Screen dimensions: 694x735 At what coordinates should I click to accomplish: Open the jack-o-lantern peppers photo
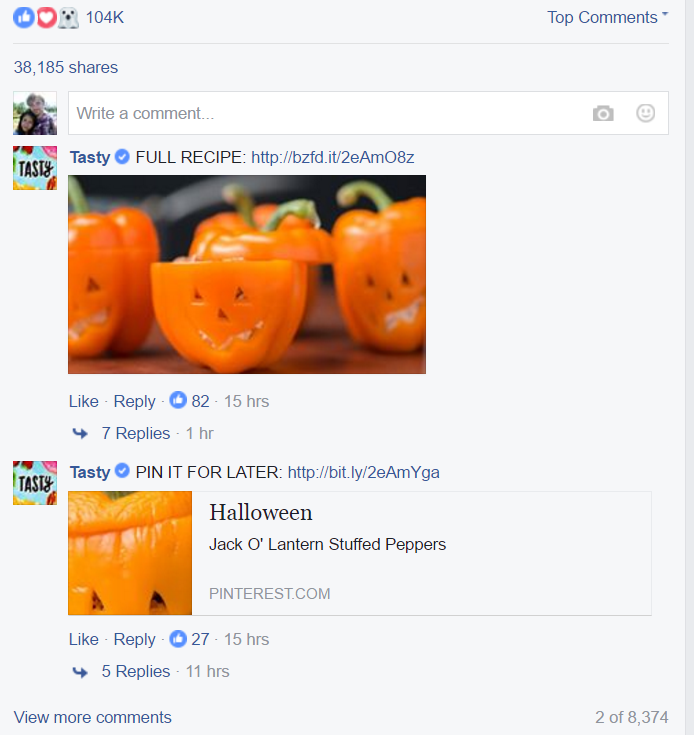pyautogui.click(x=247, y=274)
